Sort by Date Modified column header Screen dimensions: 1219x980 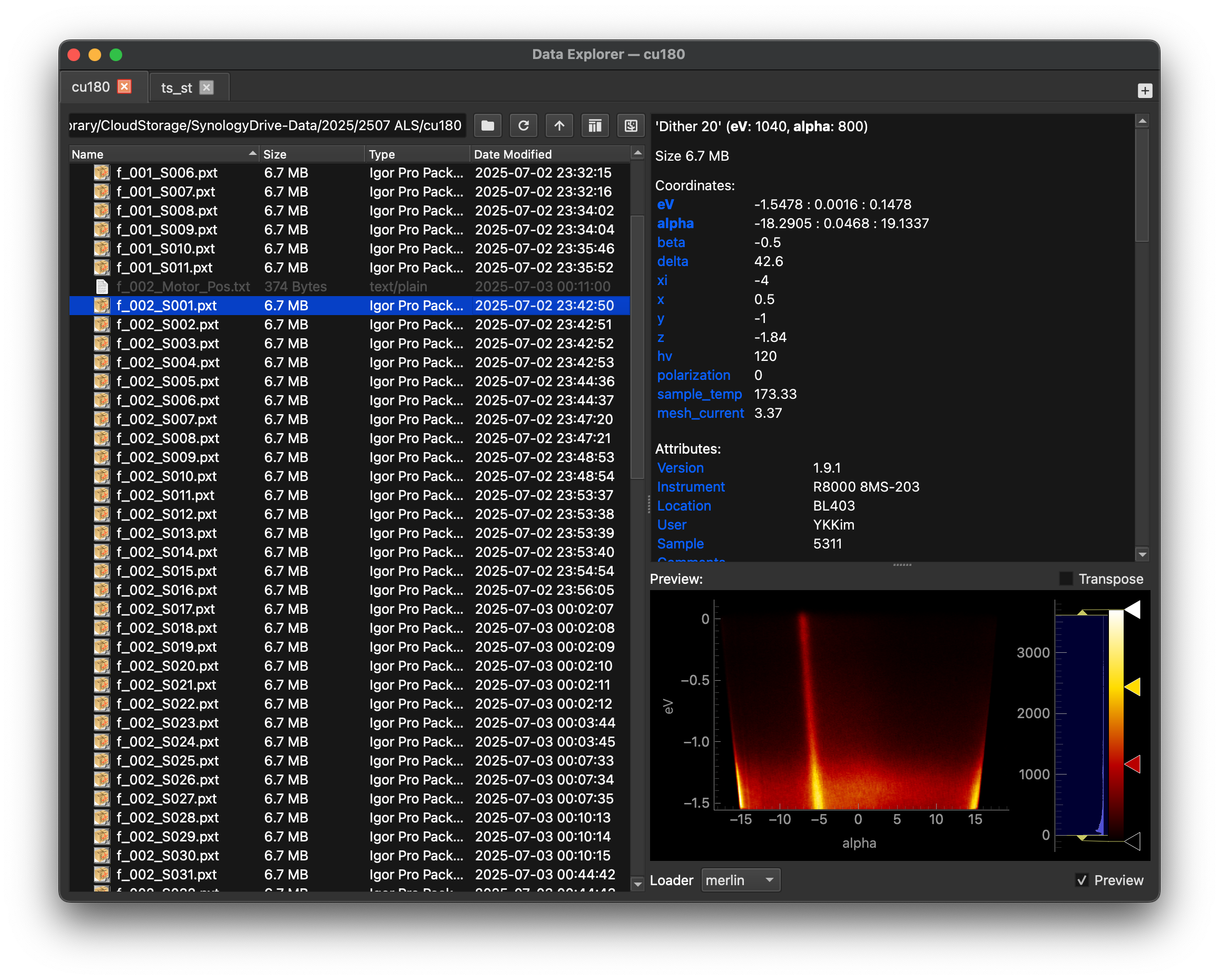point(549,154)
